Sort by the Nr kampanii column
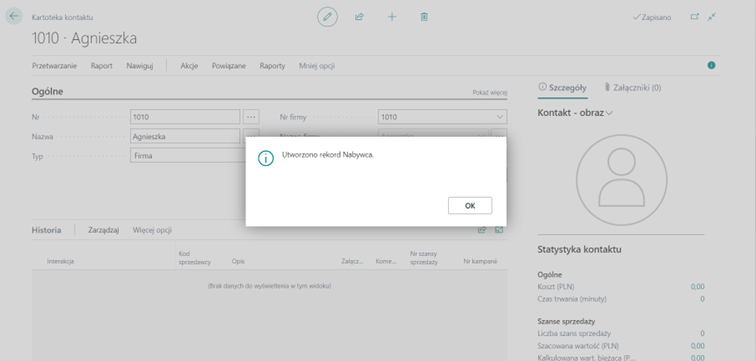756x361 pixels. 480,261
